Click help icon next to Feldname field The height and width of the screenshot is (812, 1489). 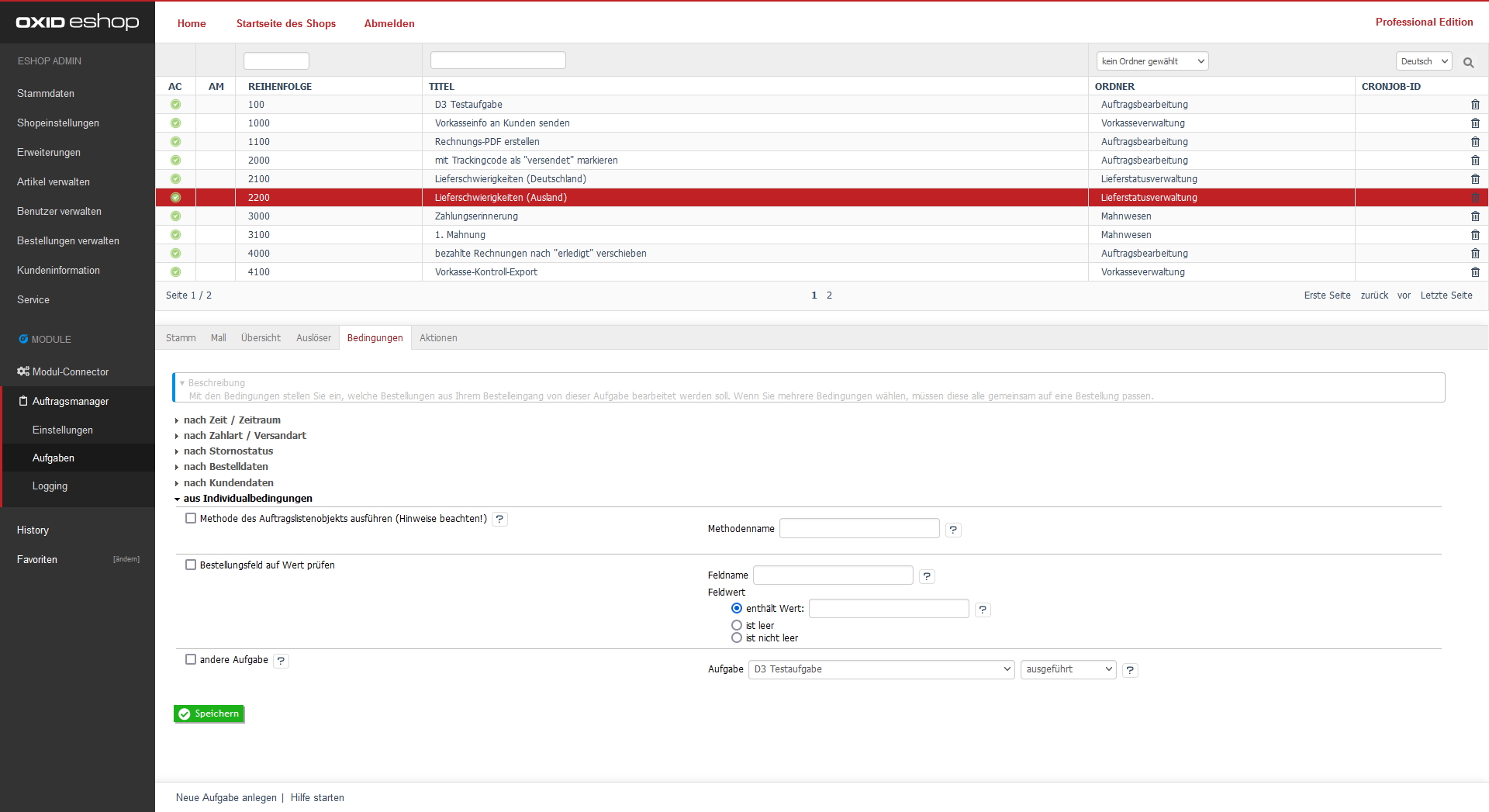(927, 576)
